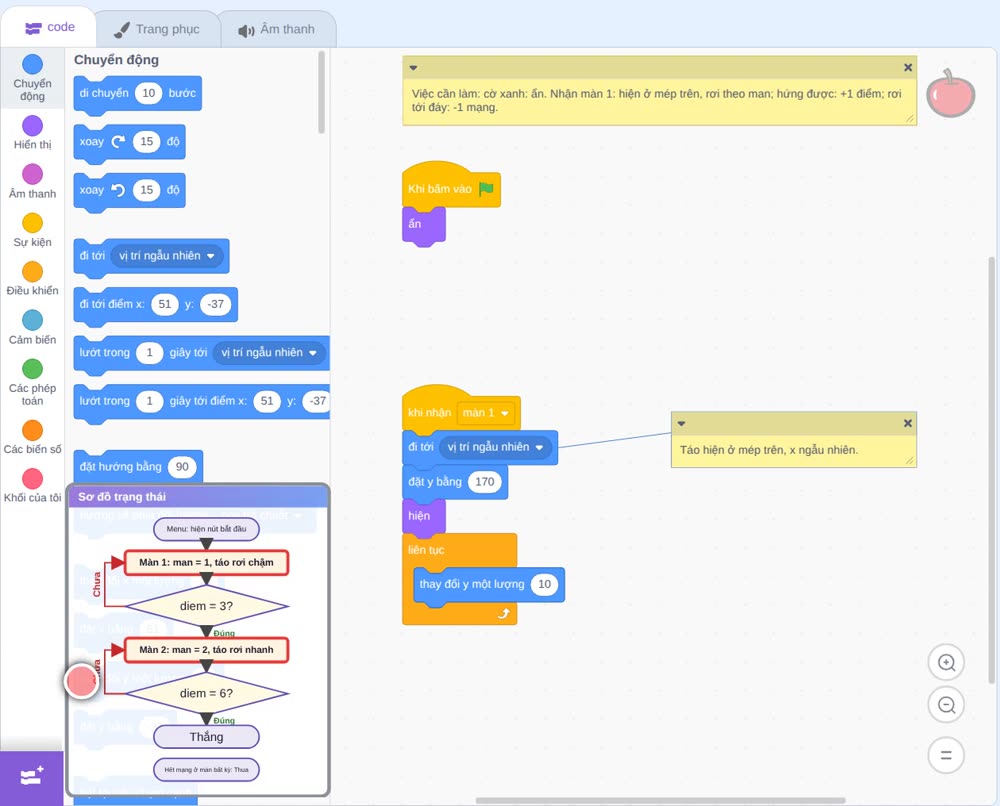The height and width of the screenshot is (806, 1000).
Task: Zoom in the workspace
Action: coord(946,663)
